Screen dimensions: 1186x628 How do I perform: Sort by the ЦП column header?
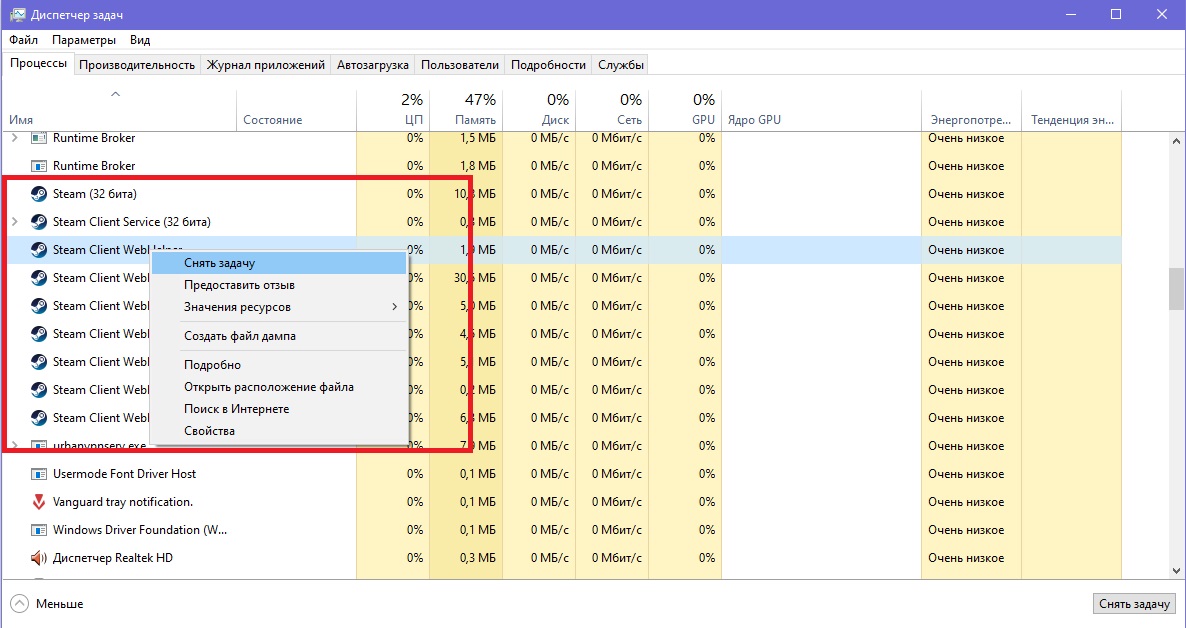tap(393, 110)
